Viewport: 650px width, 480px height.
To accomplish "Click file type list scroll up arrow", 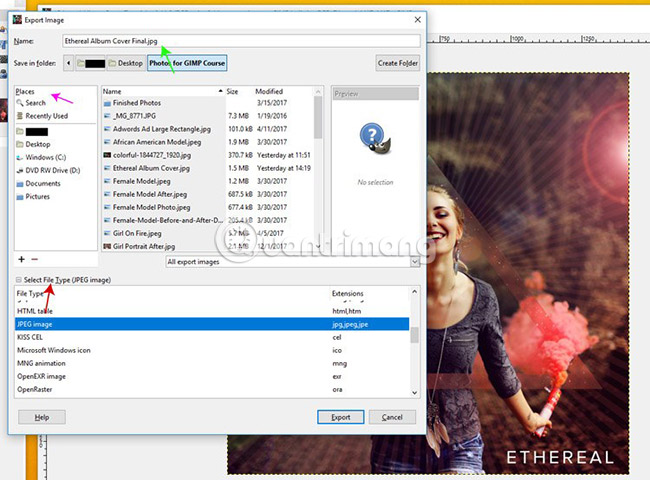I will [x=415, y=292].
